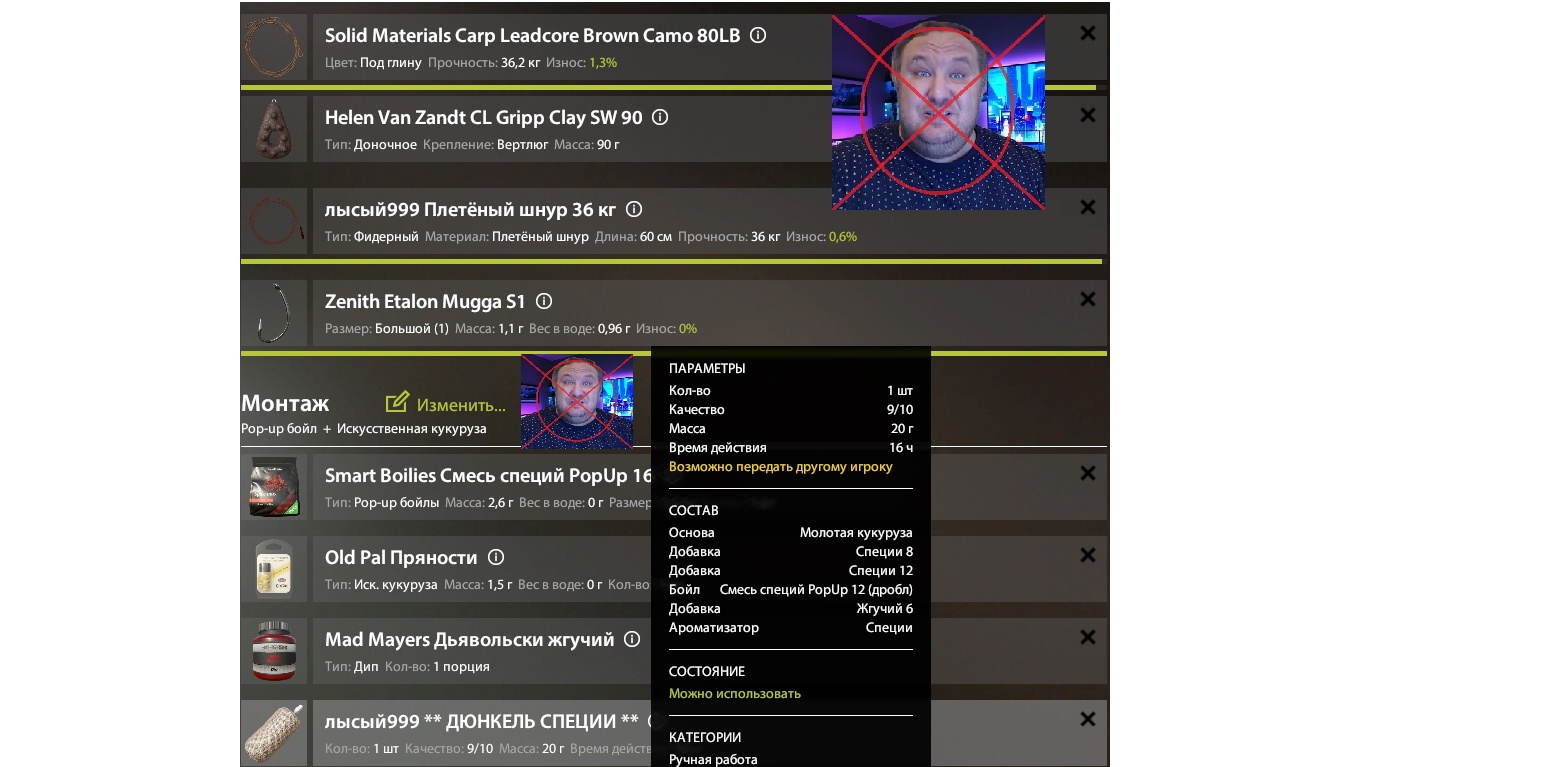Select the clay sinker thumbnail
The width and height of the screenshot is (1548, 767).
273,129
